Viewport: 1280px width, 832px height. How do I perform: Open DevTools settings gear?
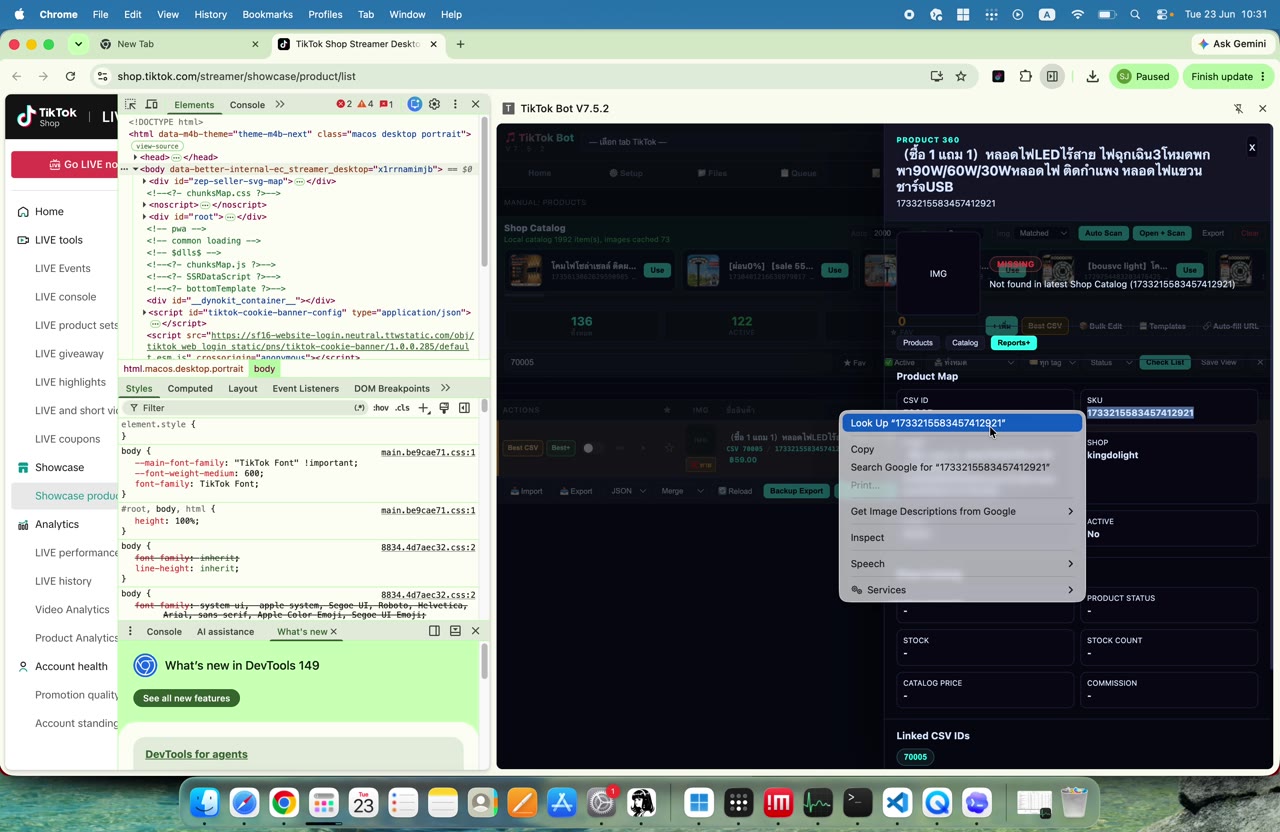tap(434, 104)
